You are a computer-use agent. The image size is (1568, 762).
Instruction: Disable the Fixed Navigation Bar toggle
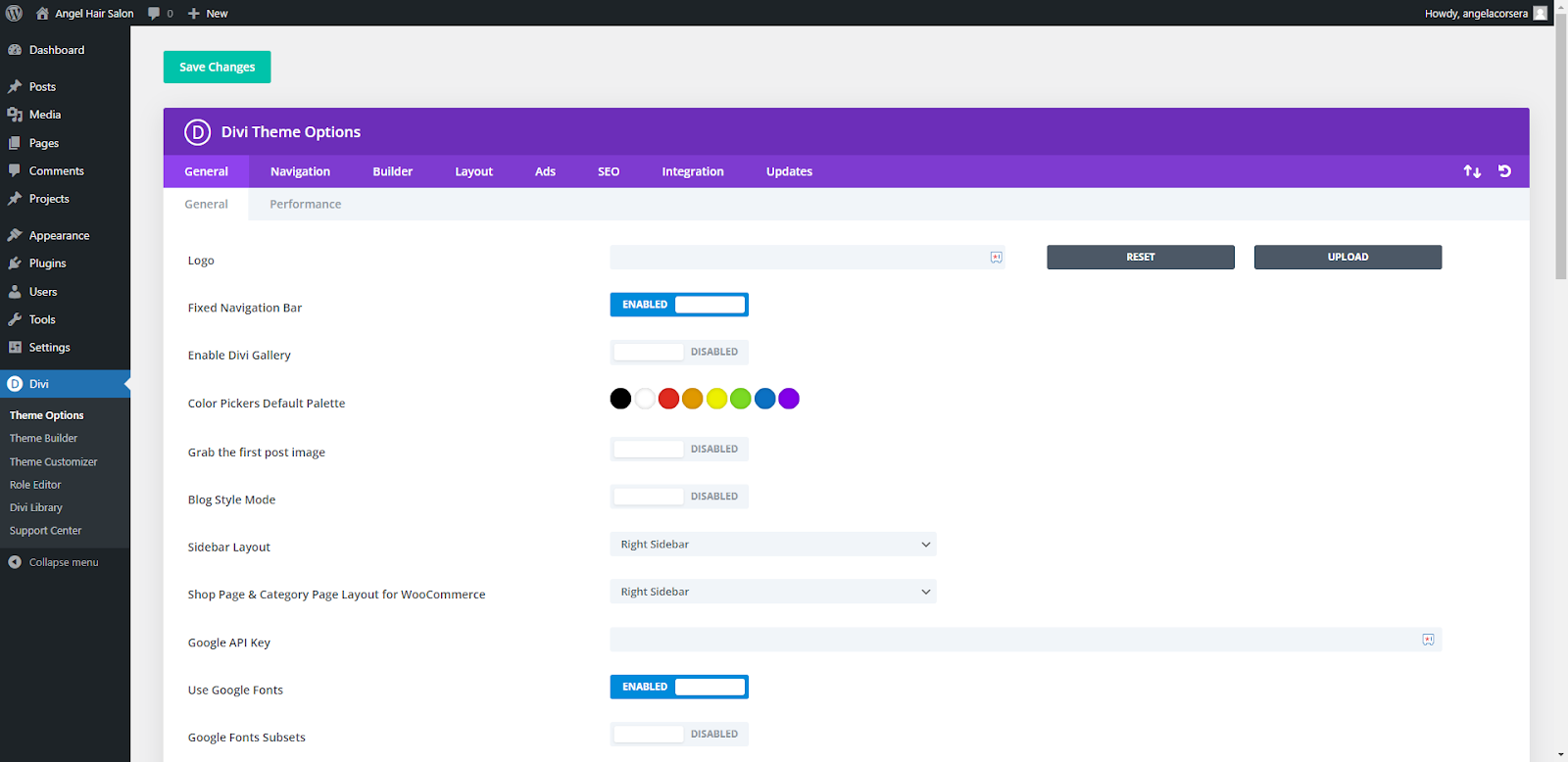click(679, 305)
